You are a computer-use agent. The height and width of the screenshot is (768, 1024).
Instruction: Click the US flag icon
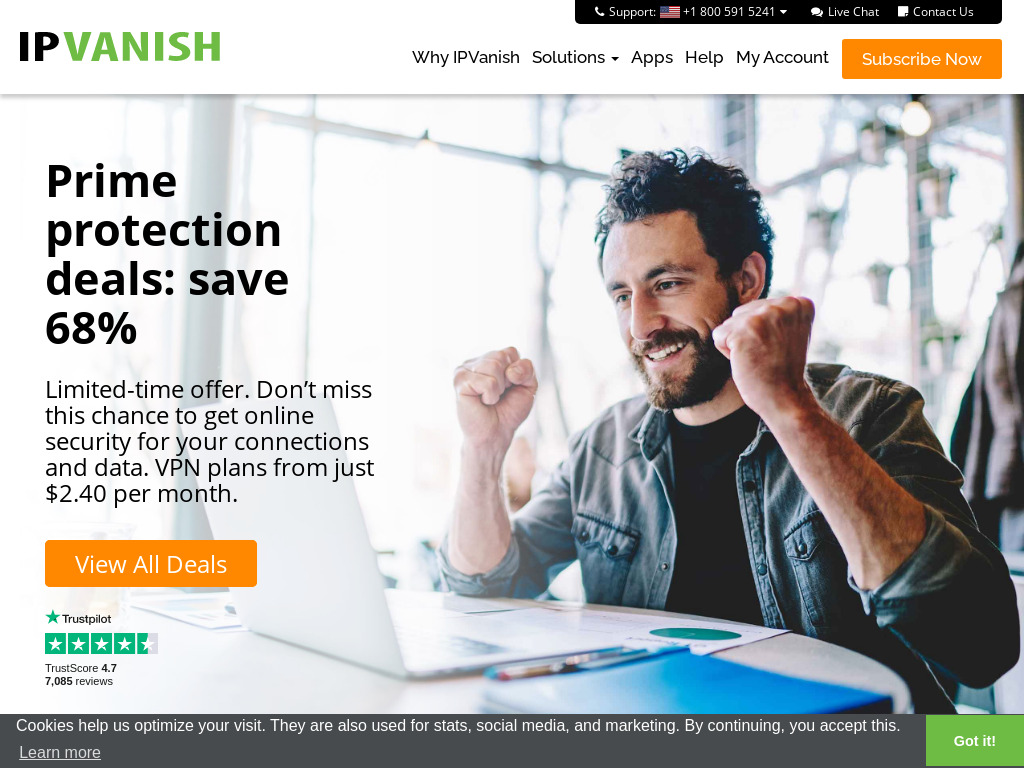click(x=669, y=12)
